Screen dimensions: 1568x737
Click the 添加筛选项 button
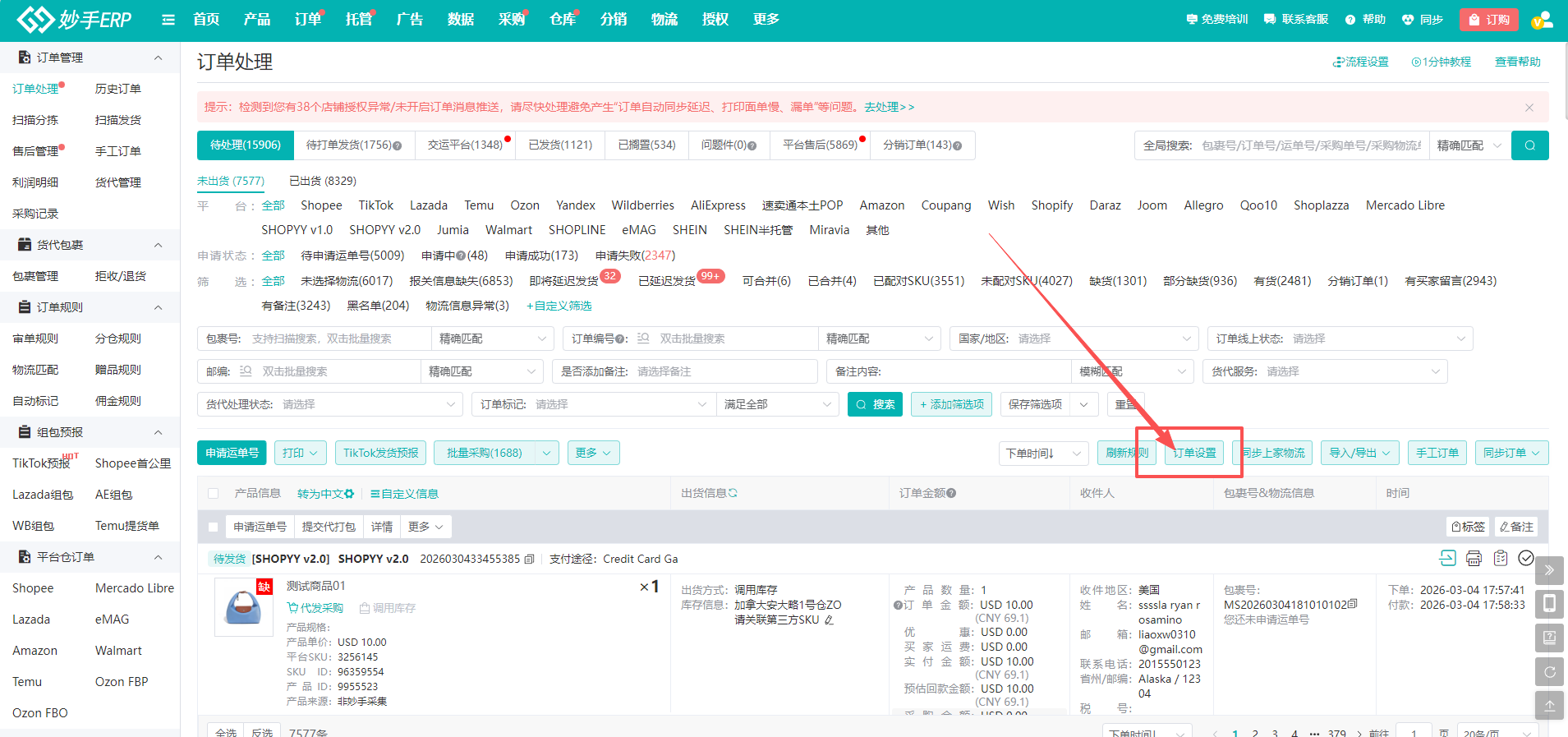(x=951, y=404)
